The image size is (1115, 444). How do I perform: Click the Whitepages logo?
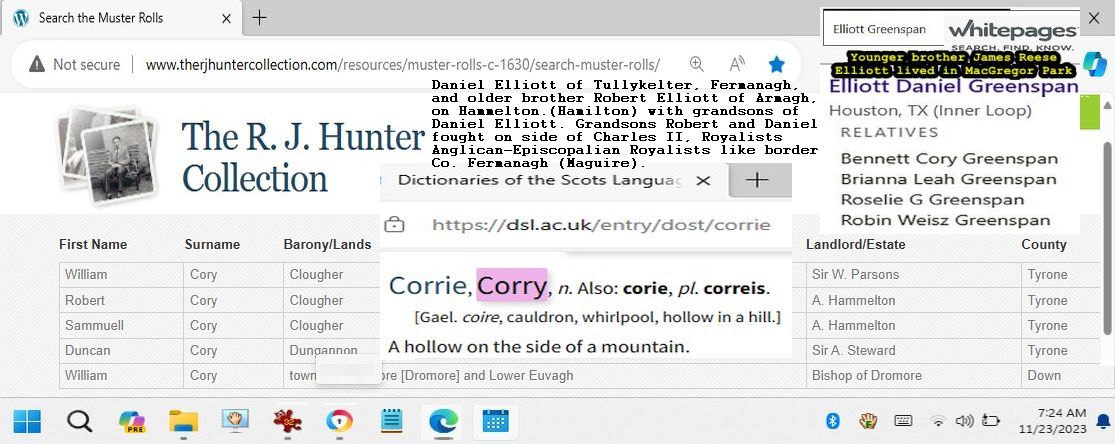click(1013, 33)
